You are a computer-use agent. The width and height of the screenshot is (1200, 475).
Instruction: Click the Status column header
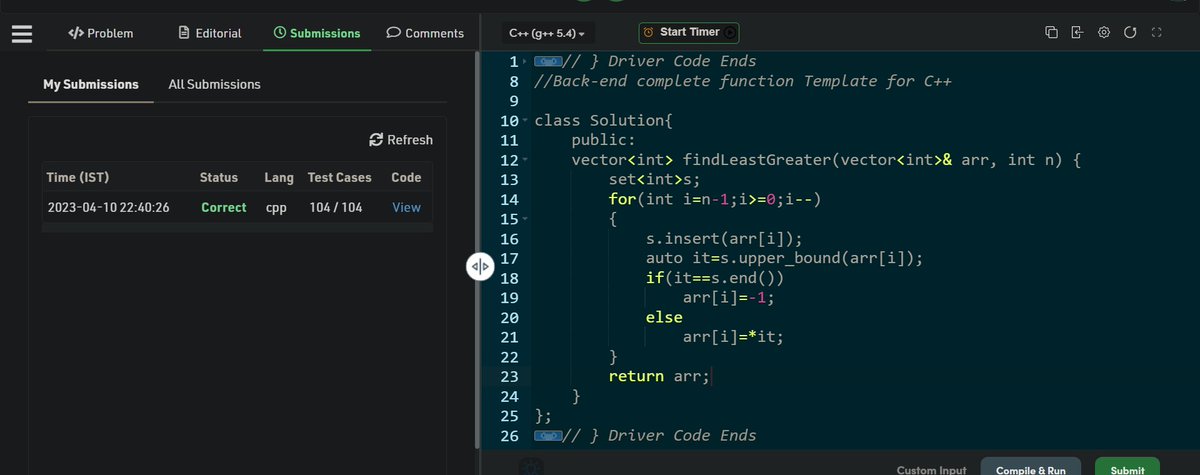pyautogui.click(x=219, y=177)
